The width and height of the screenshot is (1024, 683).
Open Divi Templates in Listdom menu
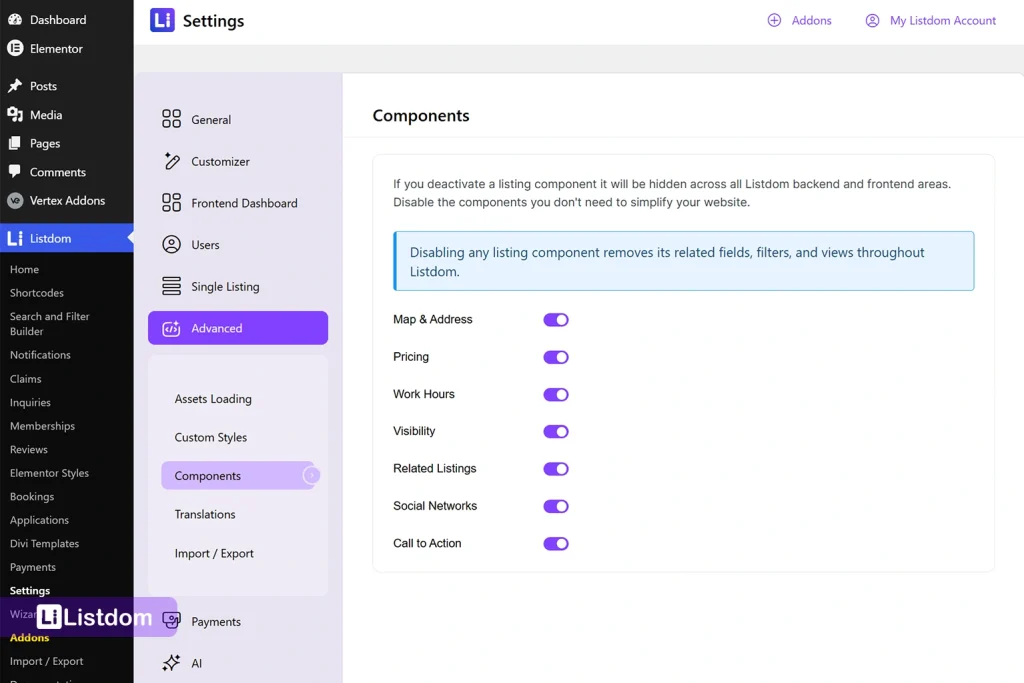click(44, 543)
